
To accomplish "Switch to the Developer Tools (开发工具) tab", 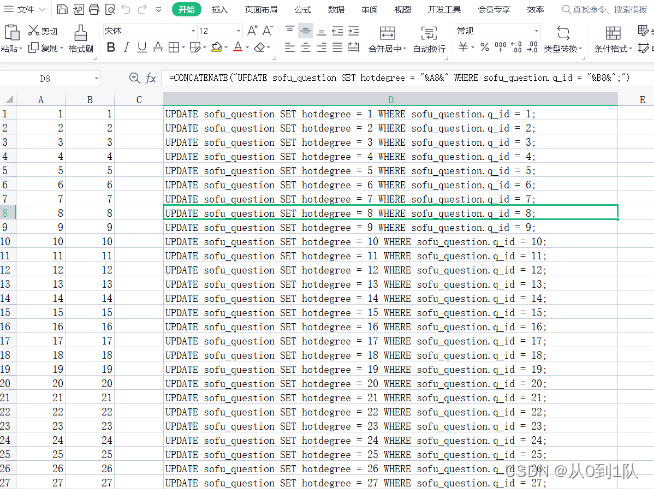I will pos(444,9).
